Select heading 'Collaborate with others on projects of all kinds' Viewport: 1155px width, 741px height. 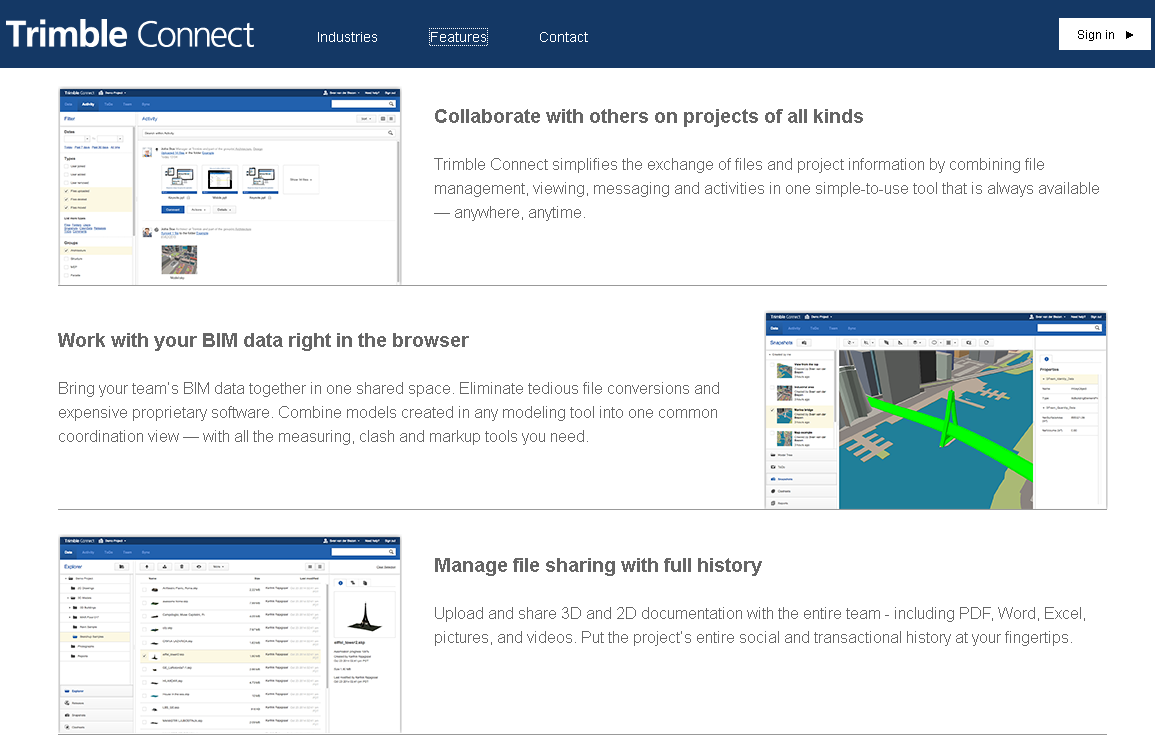(648, 116)
